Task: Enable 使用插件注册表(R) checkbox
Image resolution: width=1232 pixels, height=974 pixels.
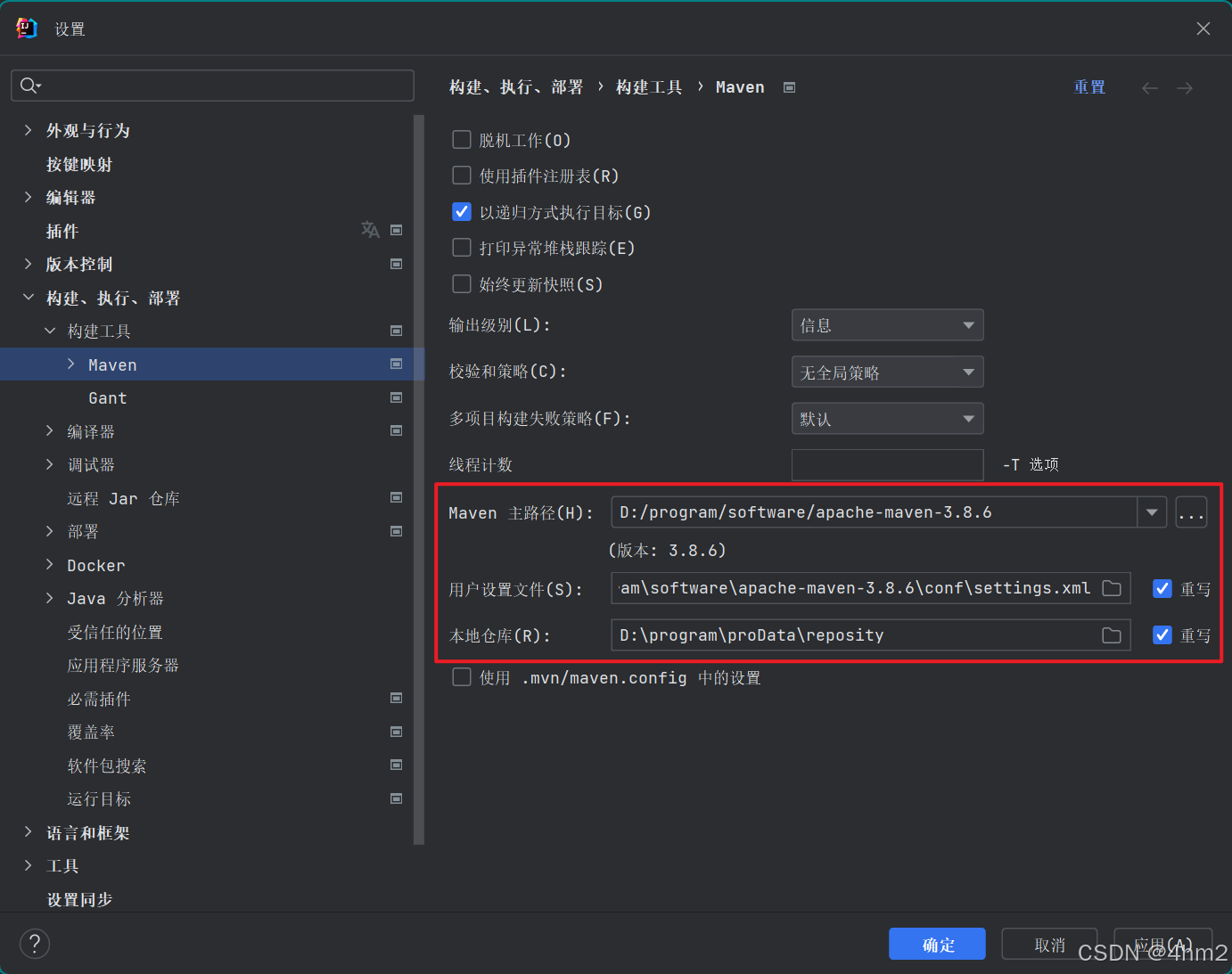Action: (x=462, y=176)
